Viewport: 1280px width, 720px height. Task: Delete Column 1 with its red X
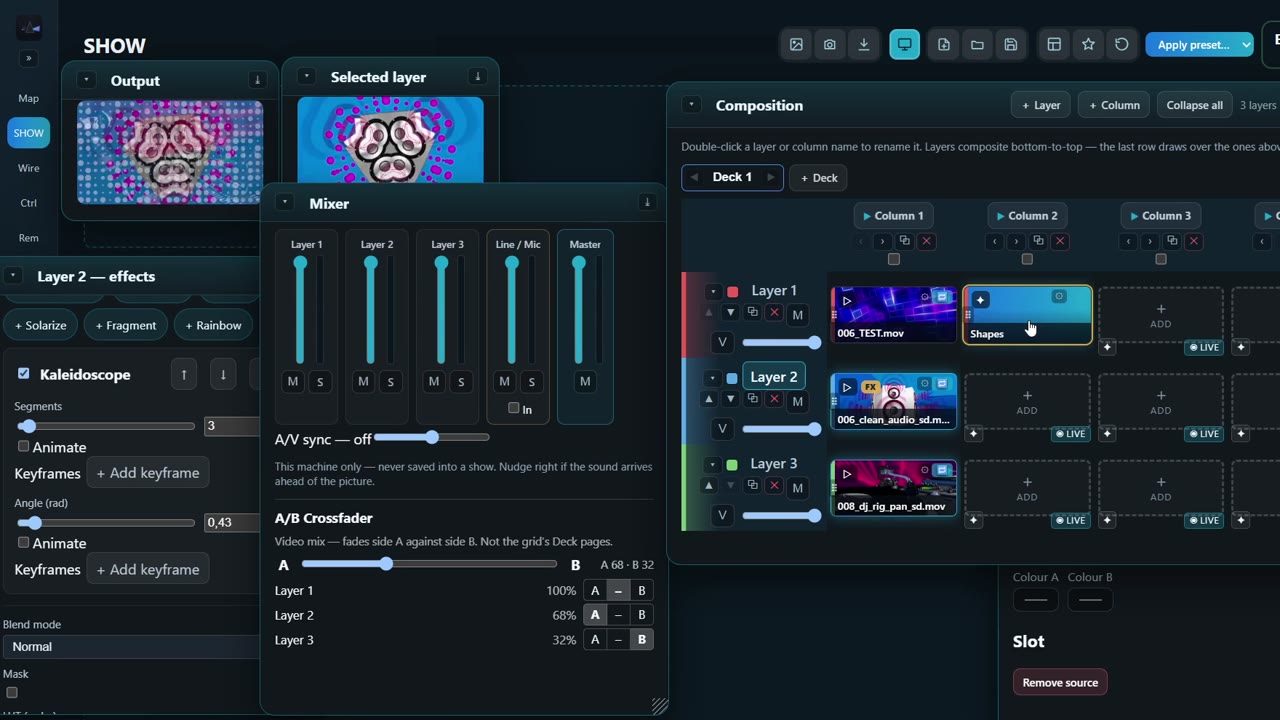[927, 241]
